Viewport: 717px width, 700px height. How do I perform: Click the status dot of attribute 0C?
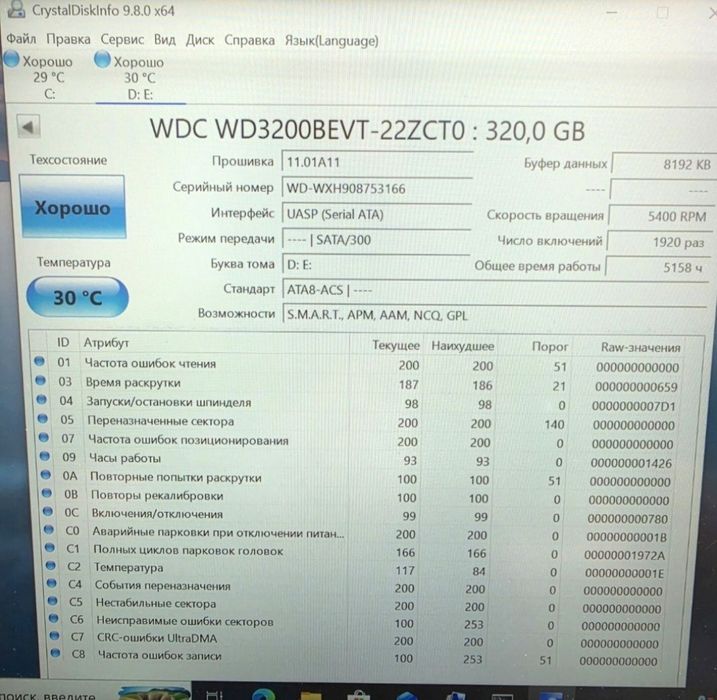tap(48, 511)
